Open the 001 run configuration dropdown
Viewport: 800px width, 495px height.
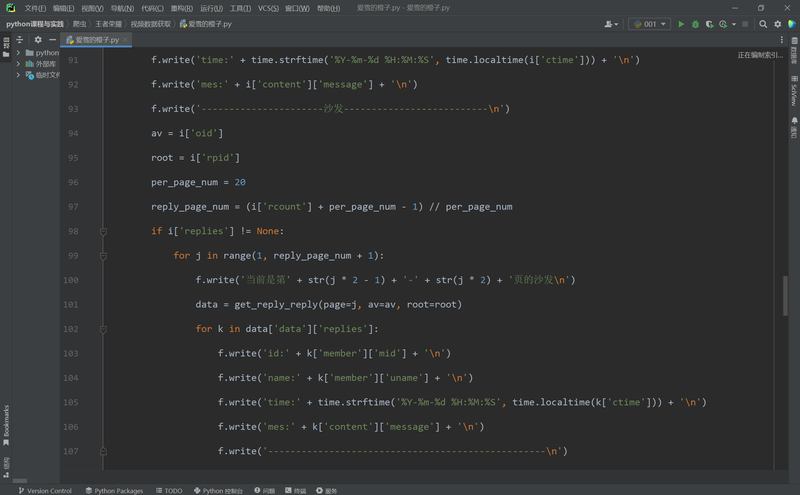coord(649,24)
